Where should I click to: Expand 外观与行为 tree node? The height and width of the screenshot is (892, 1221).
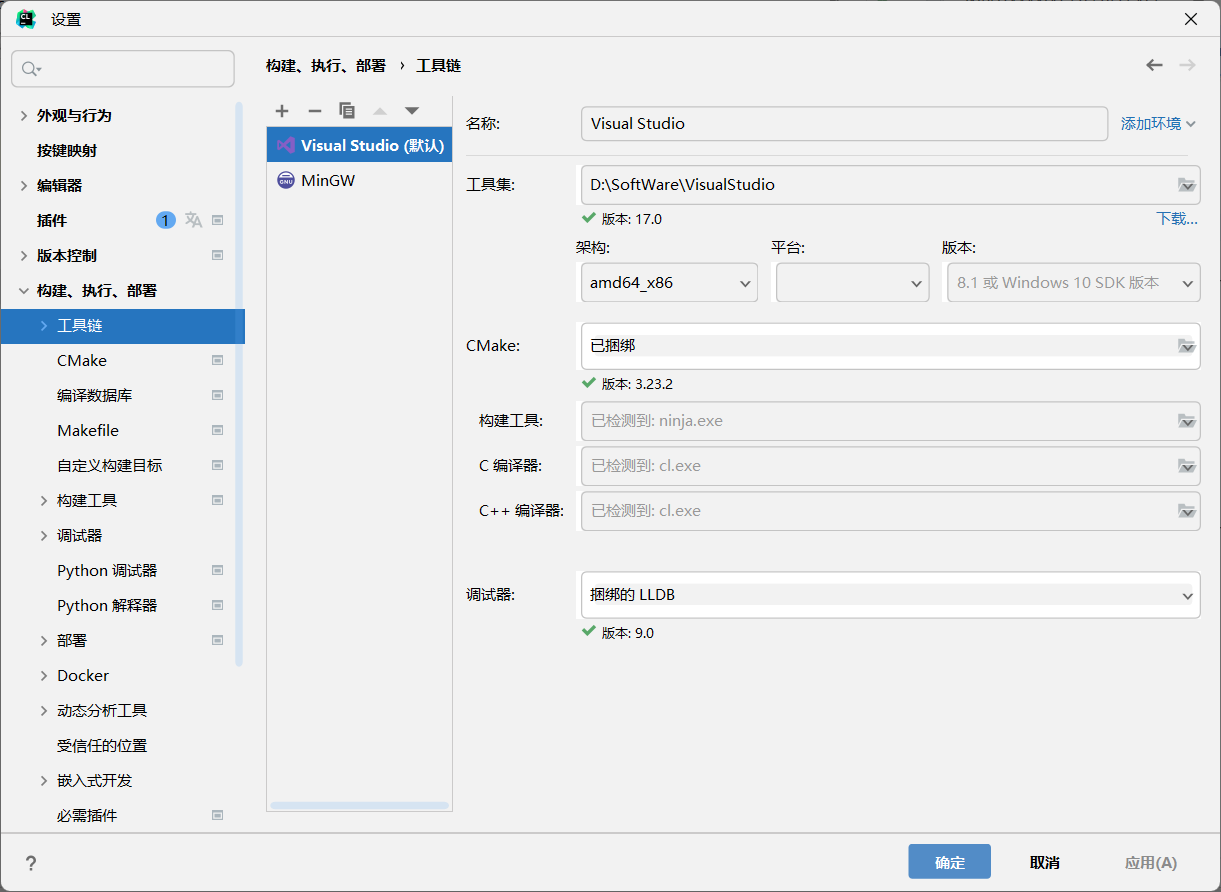tap(24, 116)
